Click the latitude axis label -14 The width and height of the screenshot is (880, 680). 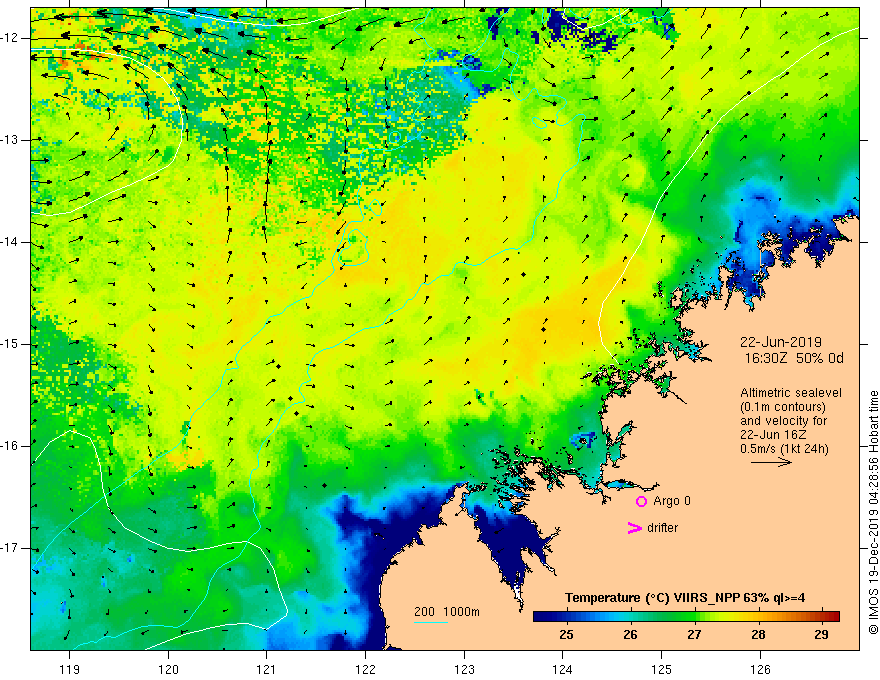coord(10,242)
